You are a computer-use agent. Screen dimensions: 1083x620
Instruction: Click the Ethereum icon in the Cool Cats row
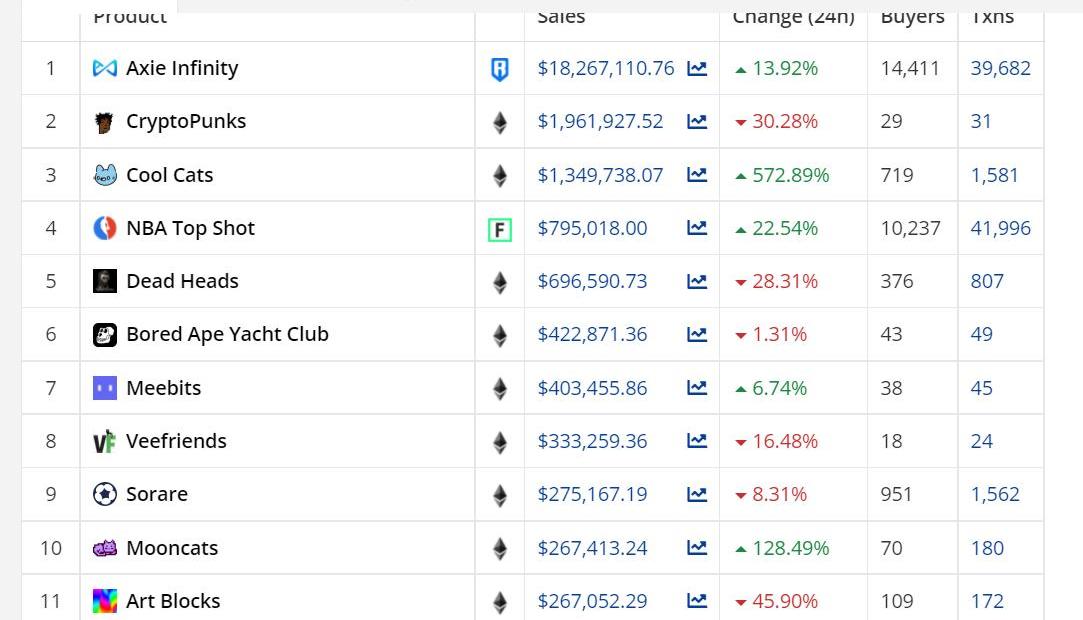tap(499, 176)
